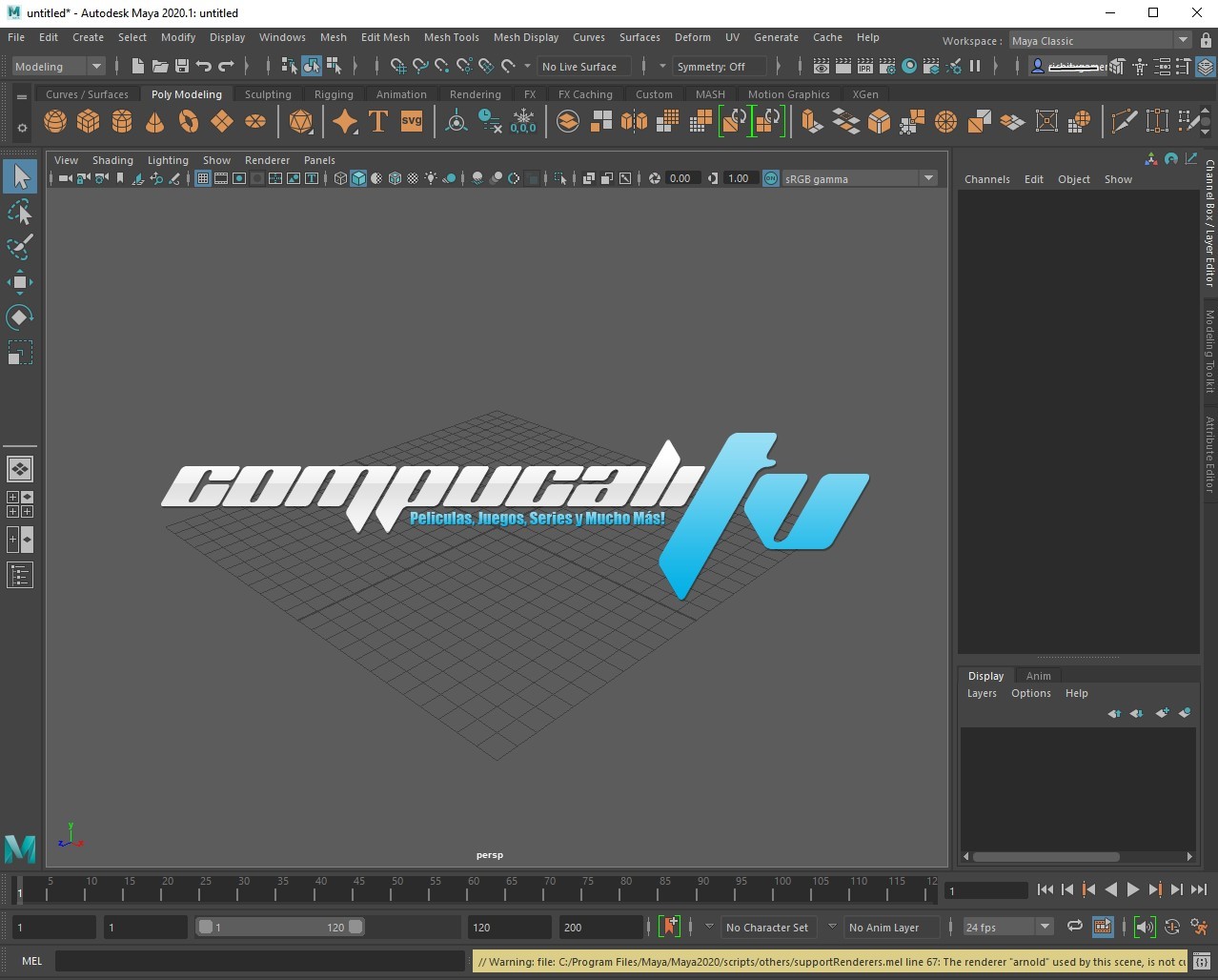Open the sRGB gamma dropdown

point(860,178)
